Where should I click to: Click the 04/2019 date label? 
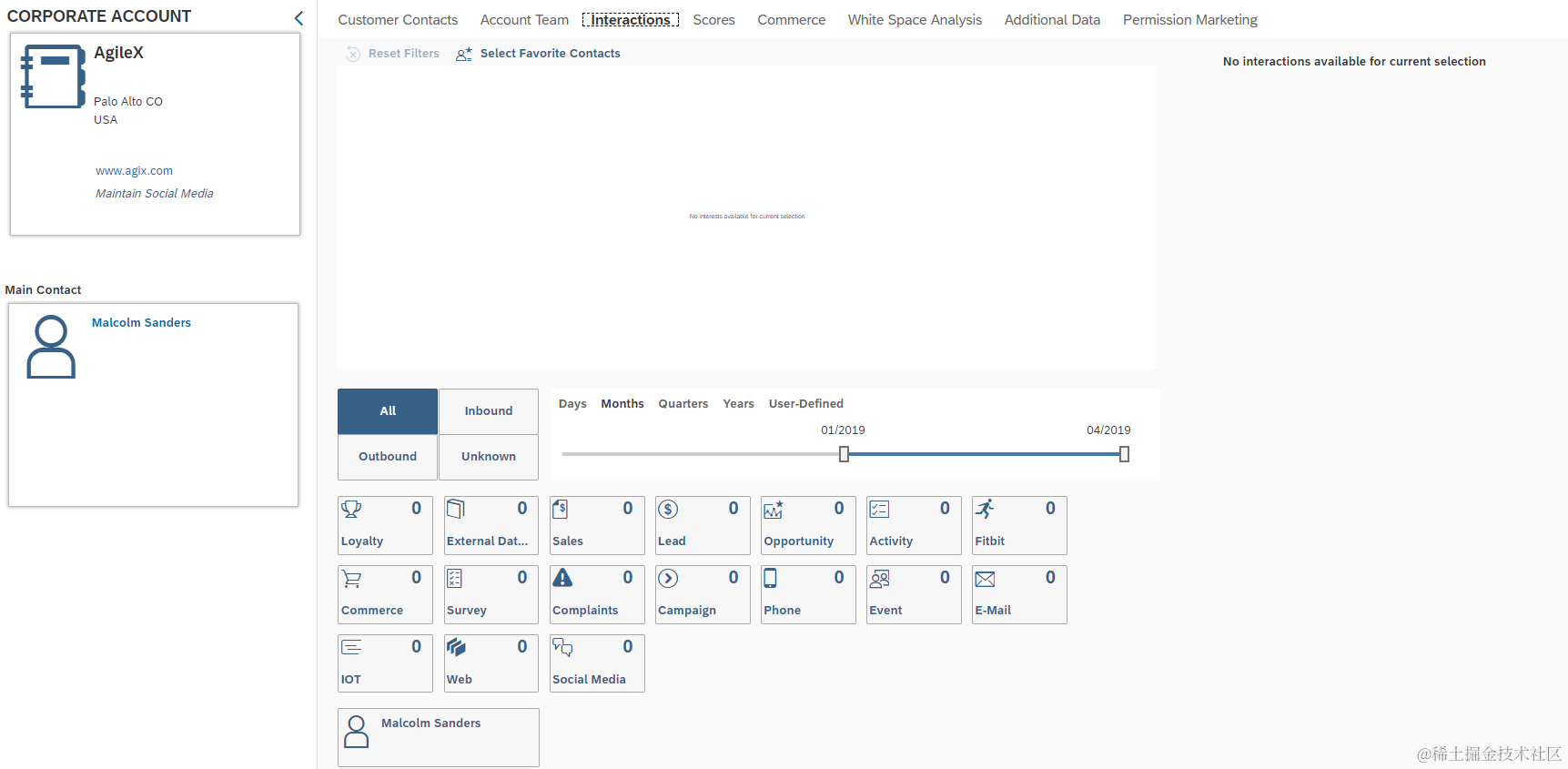point(1108,430)
